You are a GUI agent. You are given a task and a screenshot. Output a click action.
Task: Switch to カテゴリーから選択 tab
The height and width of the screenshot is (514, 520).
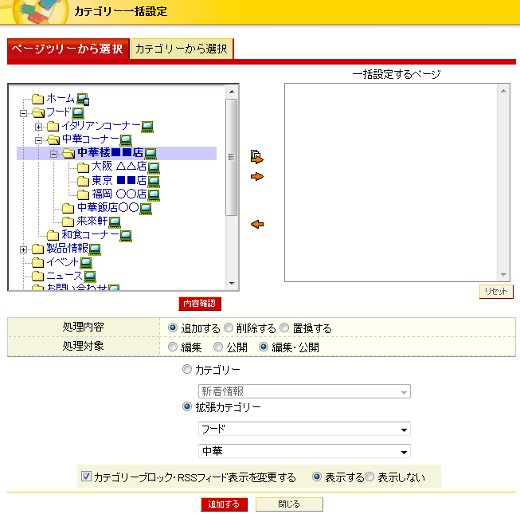(182, 49)
